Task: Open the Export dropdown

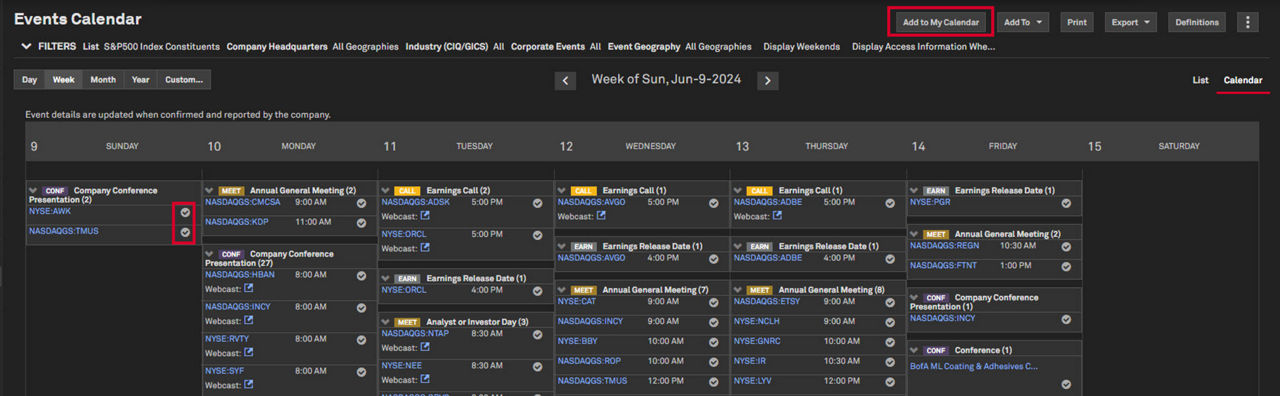Action: point(1131,22)
